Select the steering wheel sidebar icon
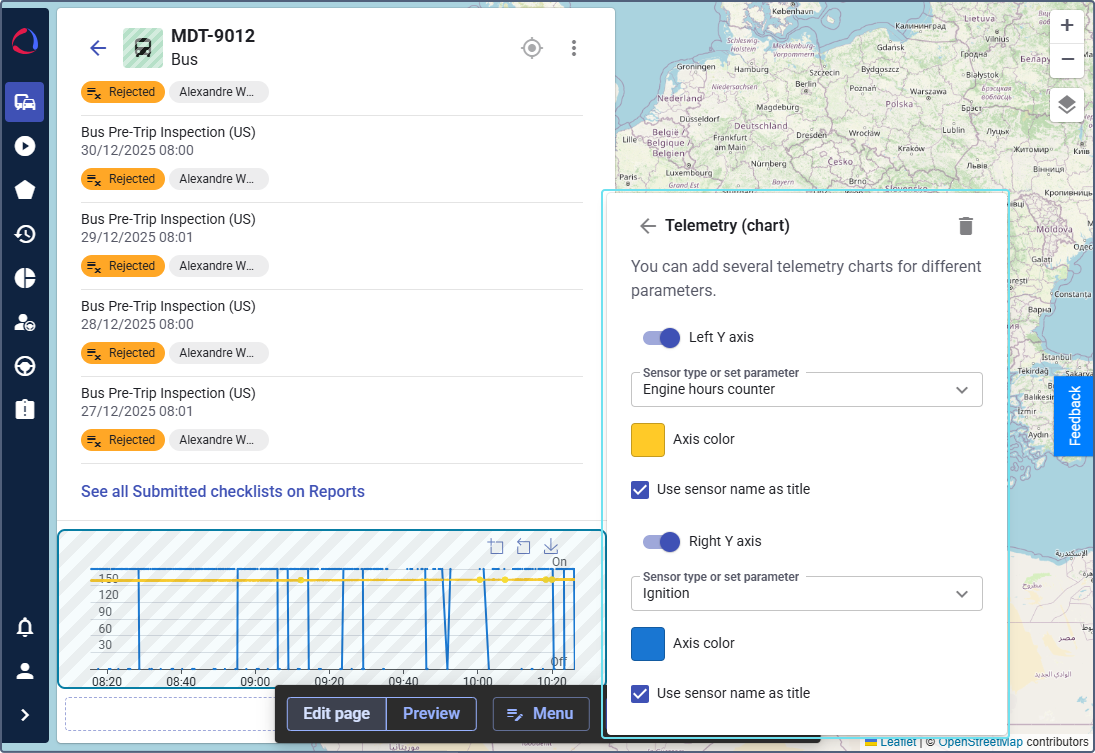This screenshot has height=753, width=1095. 24,366
